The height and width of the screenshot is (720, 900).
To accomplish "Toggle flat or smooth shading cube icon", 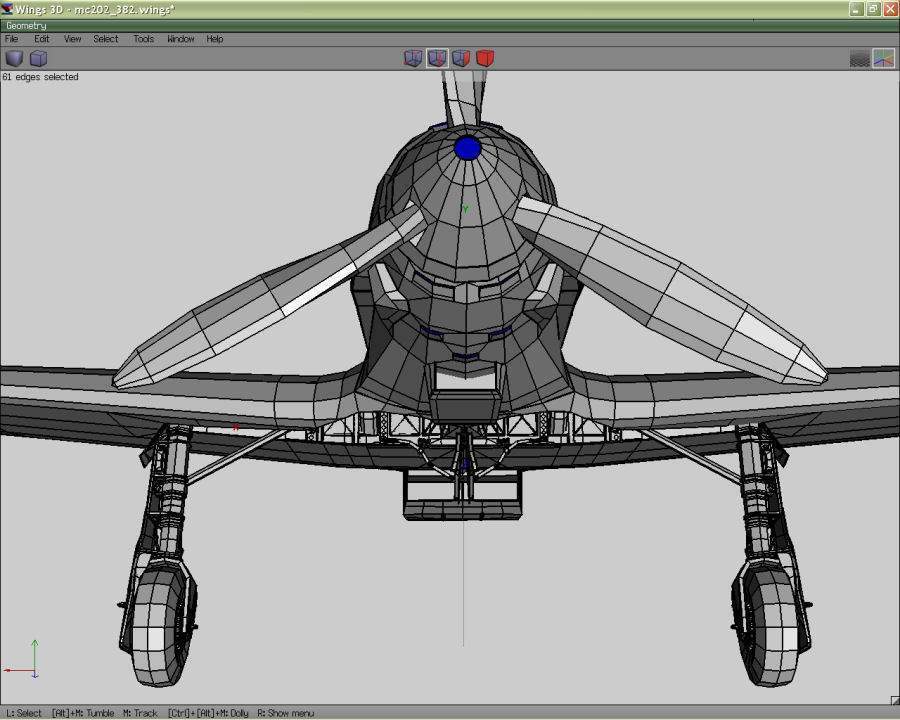I will click(x=14, y=58).
